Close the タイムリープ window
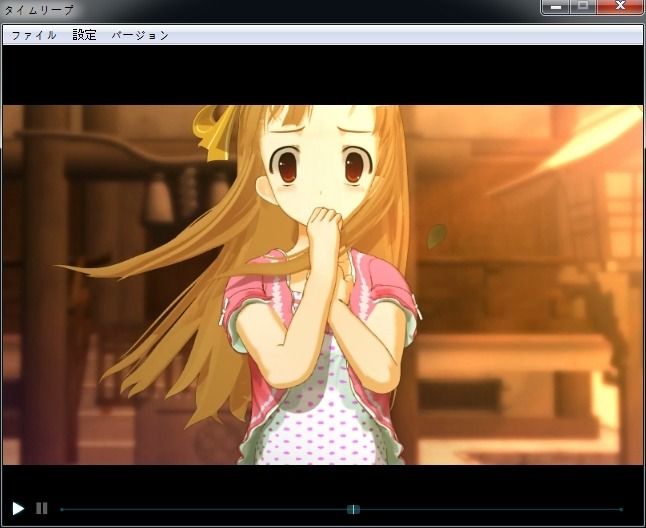Image resolution: width=646 pixels, height=528 pixels. click(620, 7)
